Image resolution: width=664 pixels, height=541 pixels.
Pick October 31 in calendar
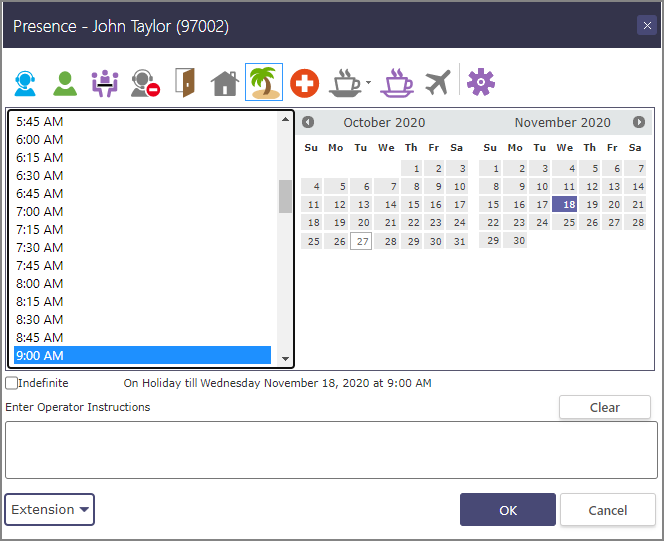click(457, 241)
